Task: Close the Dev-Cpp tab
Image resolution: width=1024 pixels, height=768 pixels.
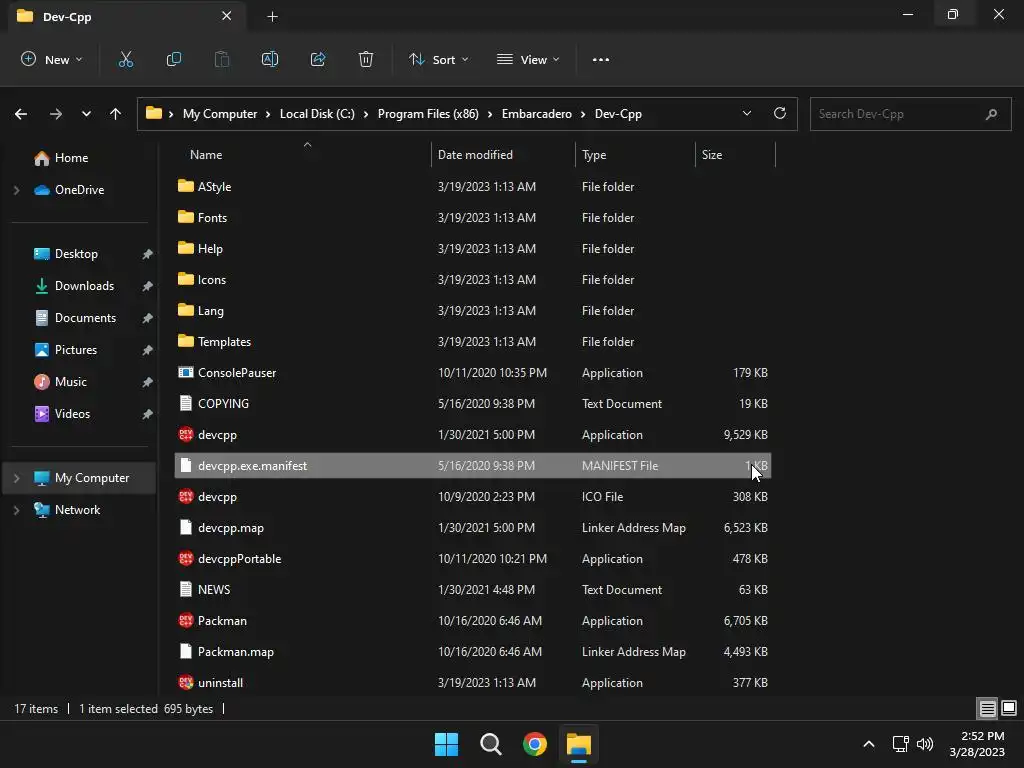Action: coord(227,16)
